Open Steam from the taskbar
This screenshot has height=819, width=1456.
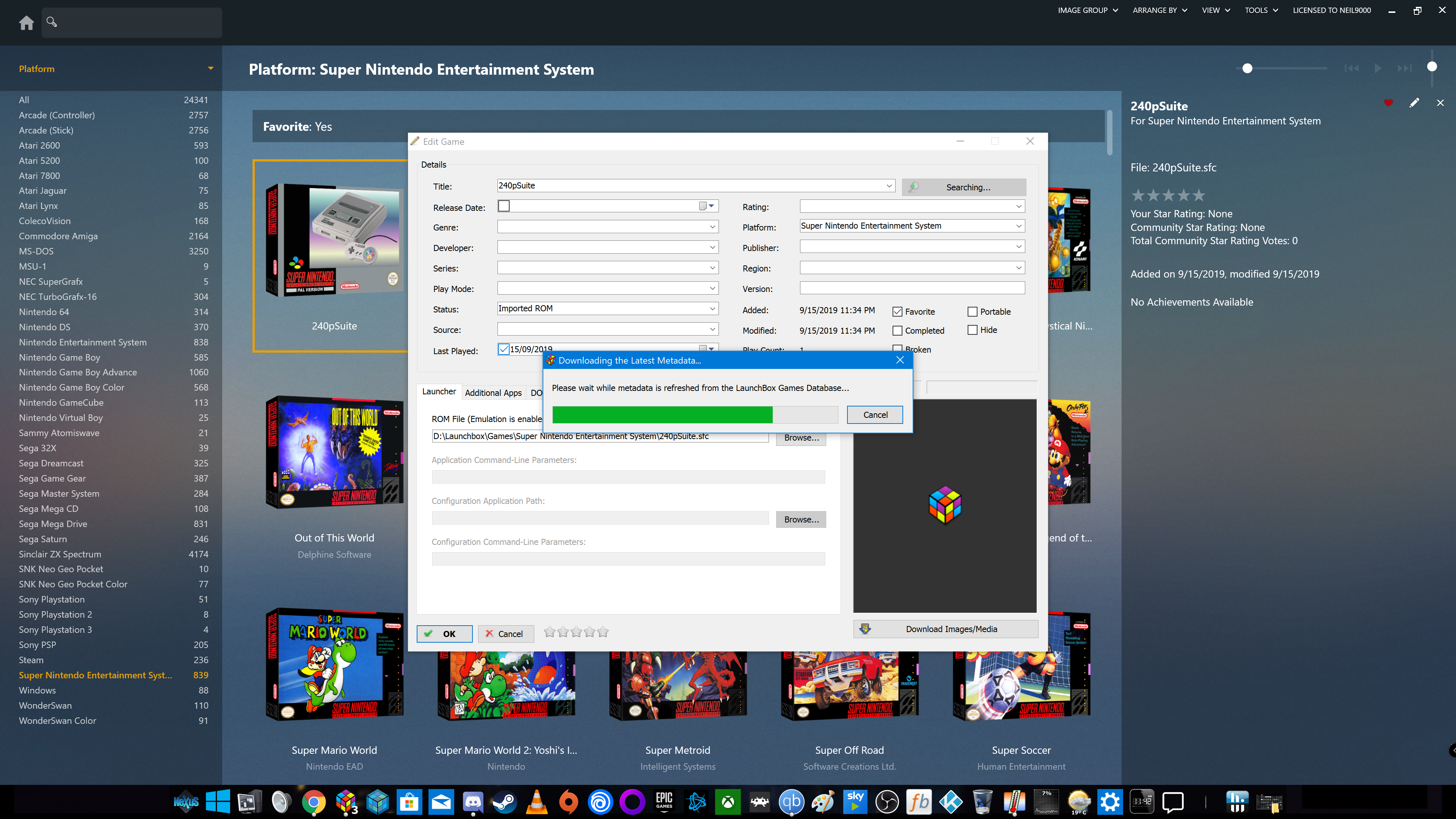[x=505, y=802]
